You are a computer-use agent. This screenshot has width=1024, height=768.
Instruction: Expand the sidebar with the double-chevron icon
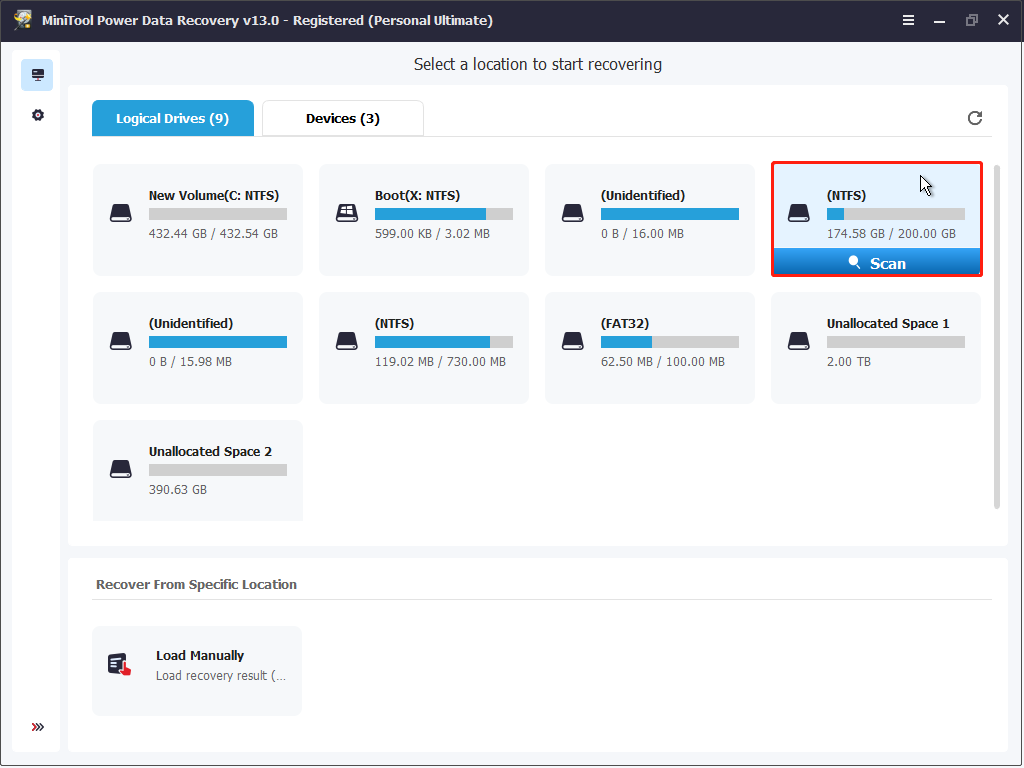pos(38,727)
